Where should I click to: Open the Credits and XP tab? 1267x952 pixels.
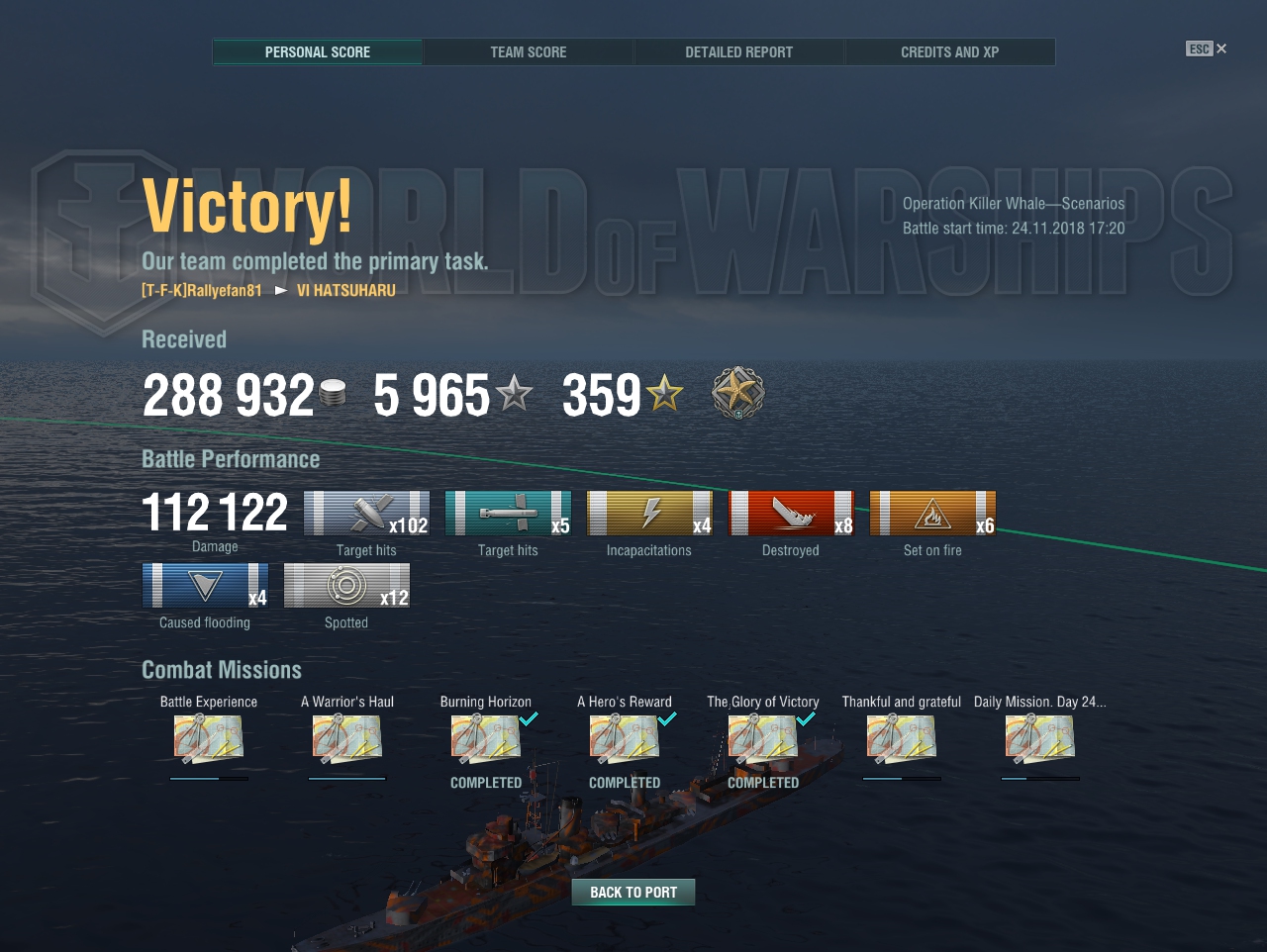949,51
